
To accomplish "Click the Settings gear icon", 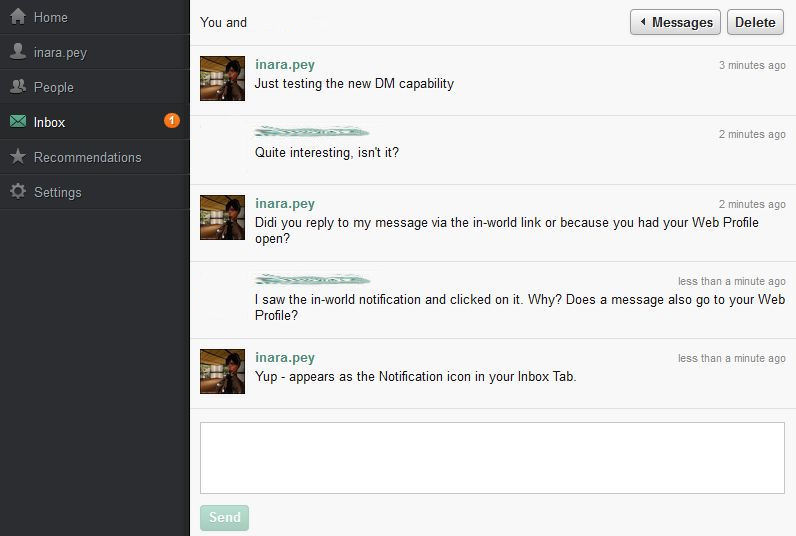I will click(x=17, y=192).
